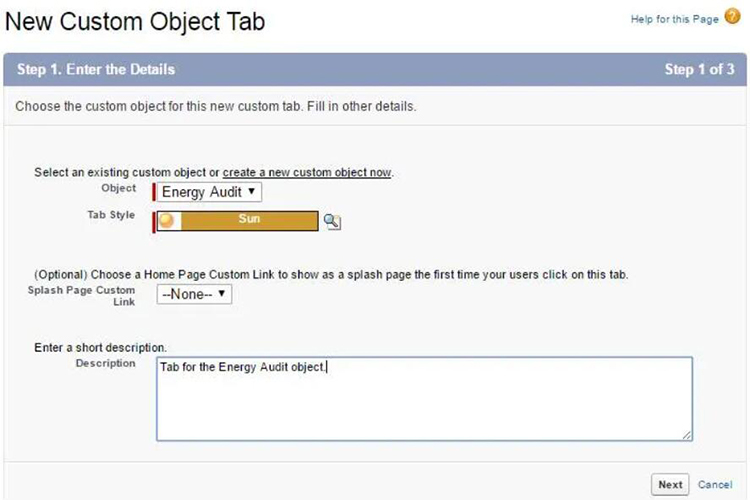The height and width of the screenshot is (500, 750).
Task: Open the Object dropdown showing Energy Audit
Action: (209, 192)
